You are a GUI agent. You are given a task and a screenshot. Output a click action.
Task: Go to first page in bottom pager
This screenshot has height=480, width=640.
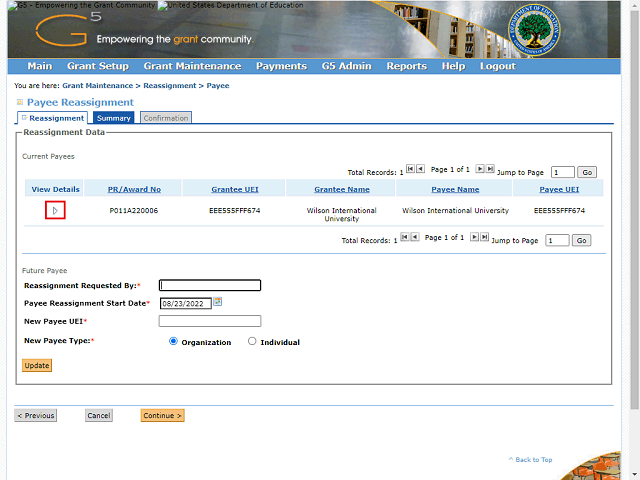tap(404, 237)
